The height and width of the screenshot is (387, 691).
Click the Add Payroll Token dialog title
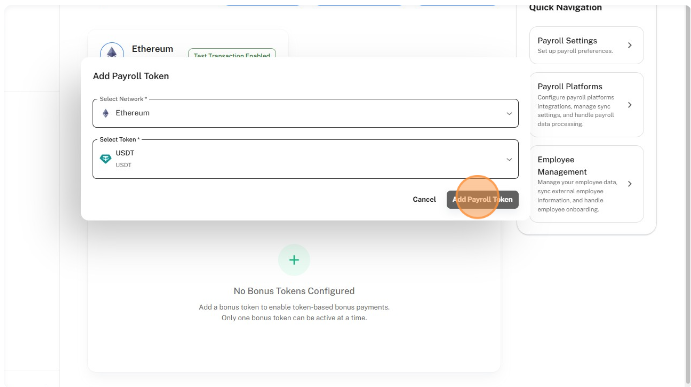point(131,76)
